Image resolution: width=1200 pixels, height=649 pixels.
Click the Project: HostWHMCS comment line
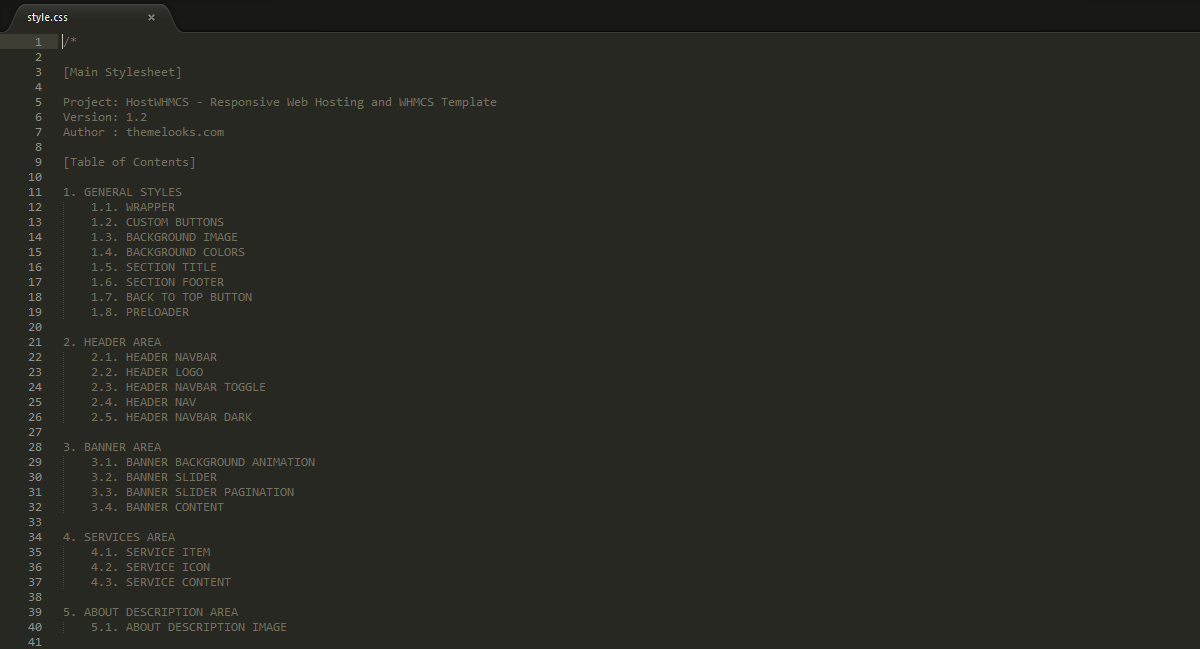(279, 102)
